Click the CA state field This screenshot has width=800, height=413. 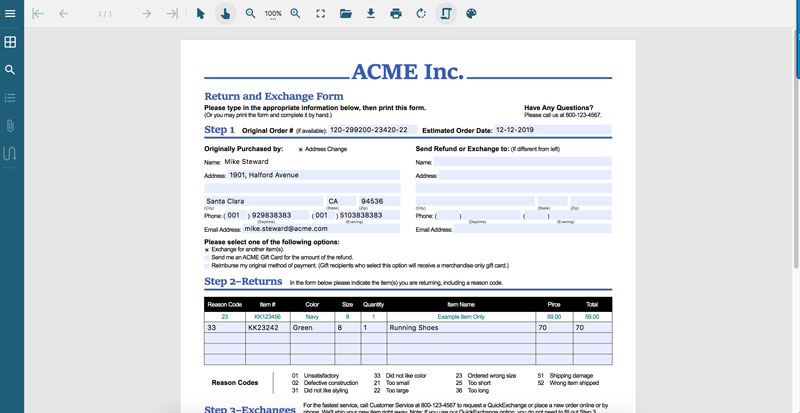click(x=341, y=201)
